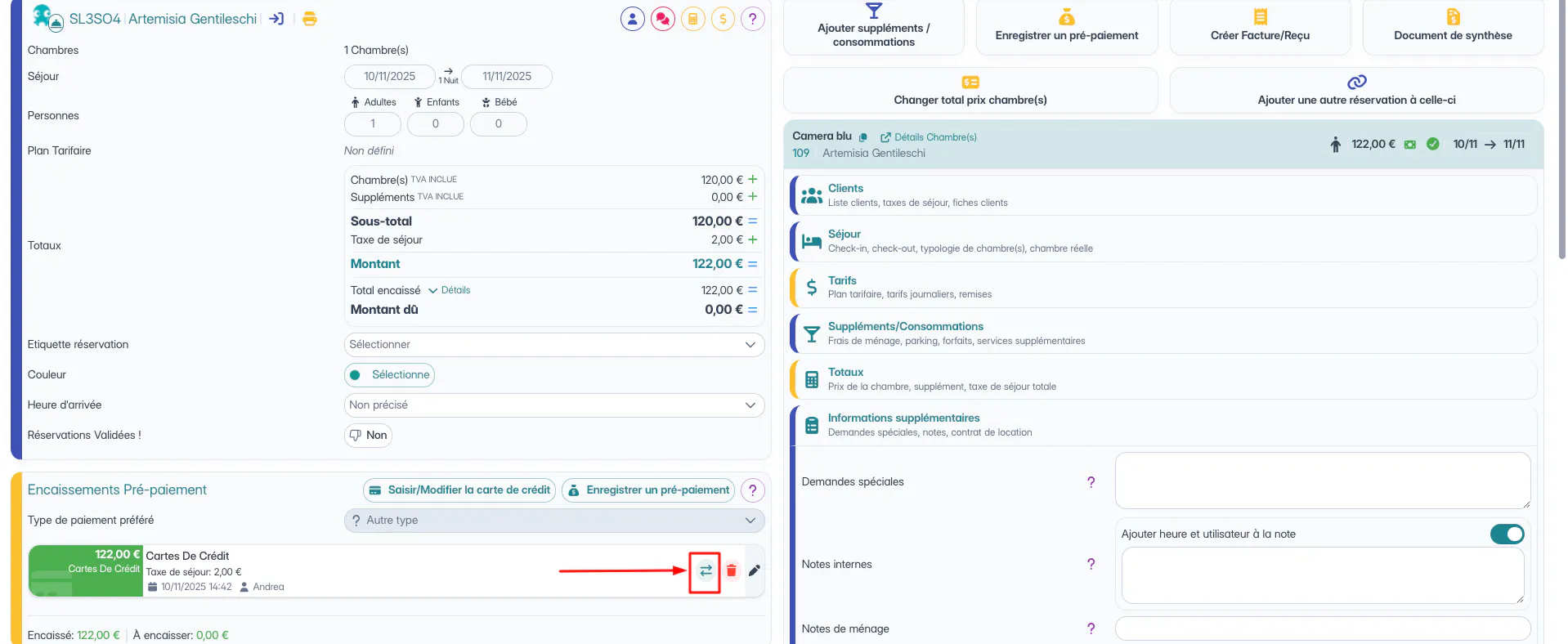This screenshot has width=1568, height=644.
Task: Open the Type de paiement préféré dropdown
Action: pos(554,521)
